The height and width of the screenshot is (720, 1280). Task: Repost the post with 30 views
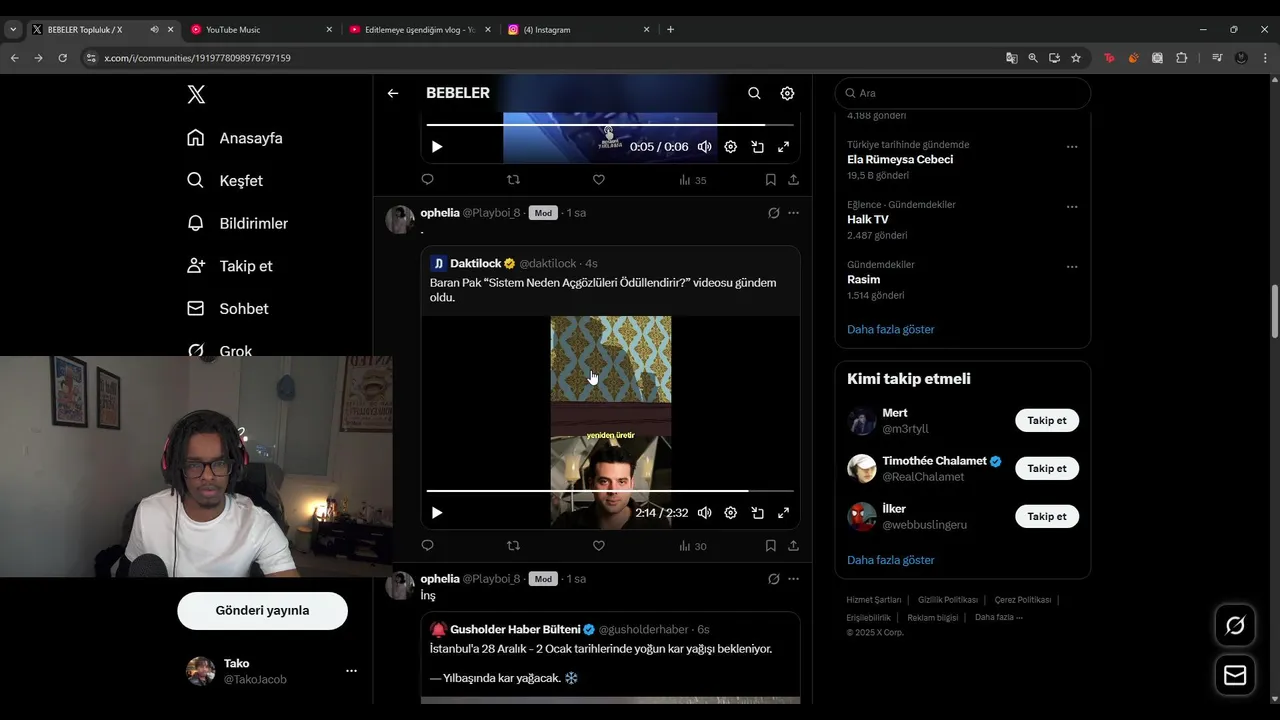[513, 546]
